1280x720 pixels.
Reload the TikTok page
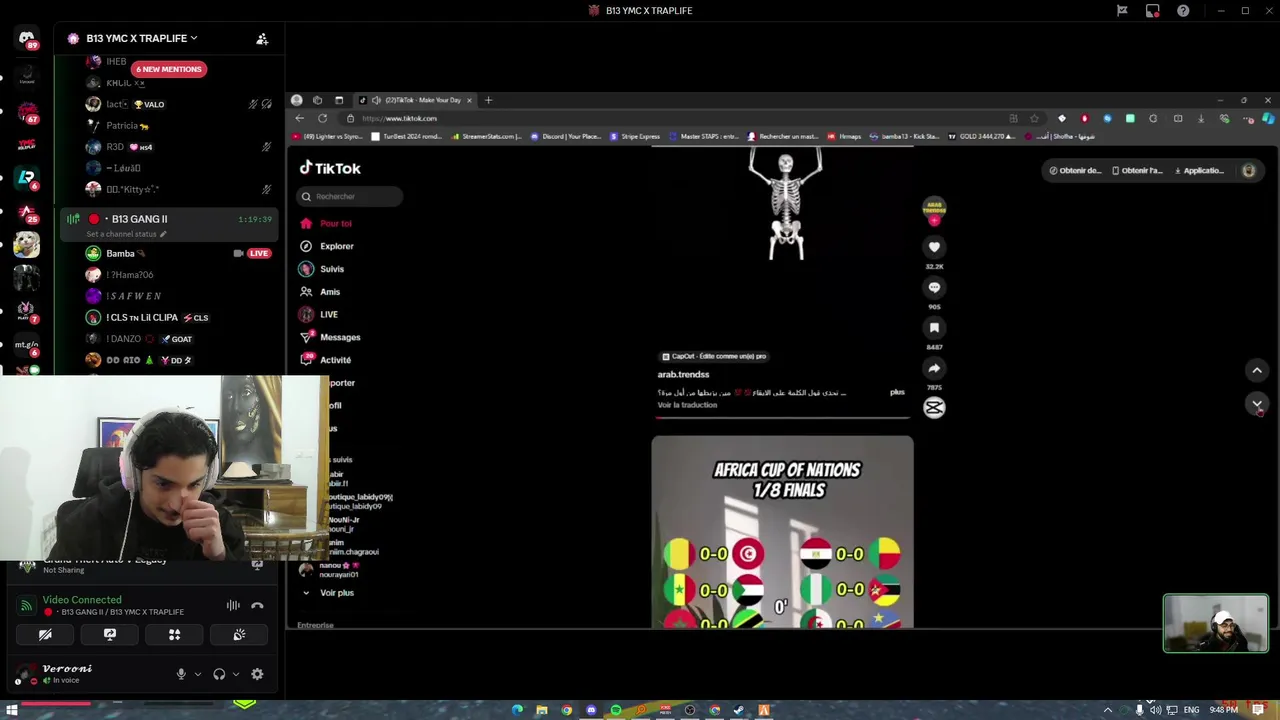322,118
